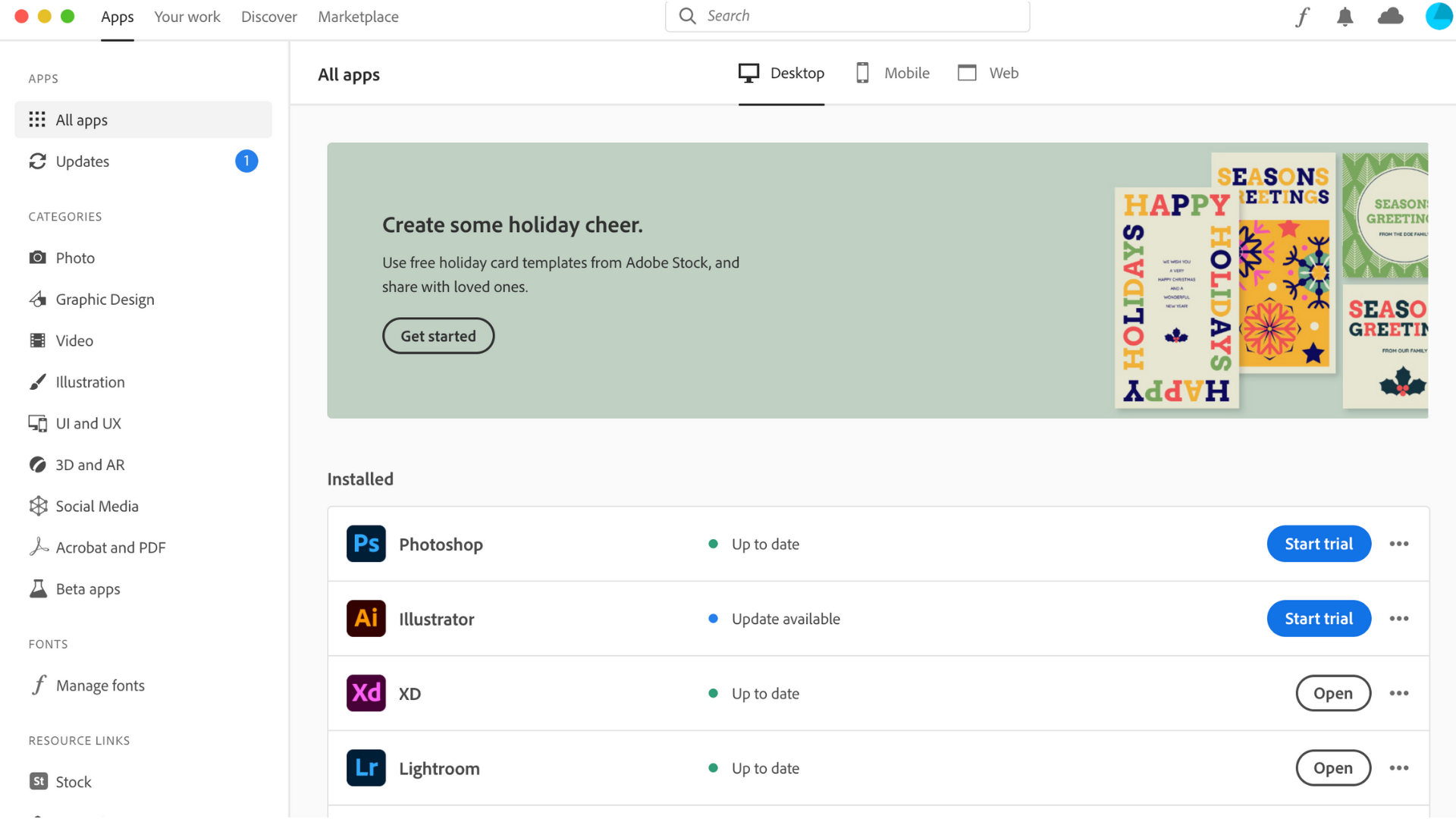Click the Manage fonts f icon

click(x=39, y=685)
